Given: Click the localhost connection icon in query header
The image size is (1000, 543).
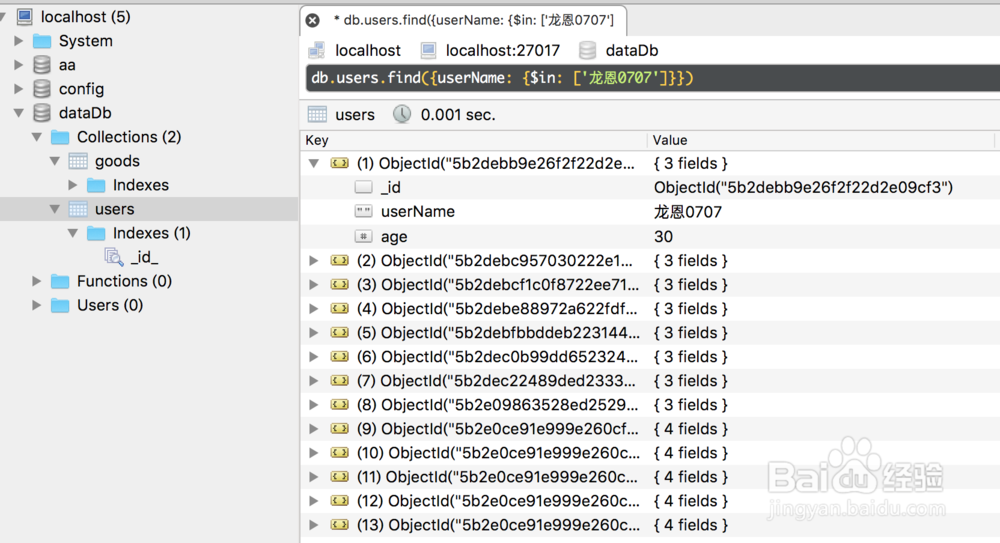Looking at the screenshot, I should (x=316, y=50).
